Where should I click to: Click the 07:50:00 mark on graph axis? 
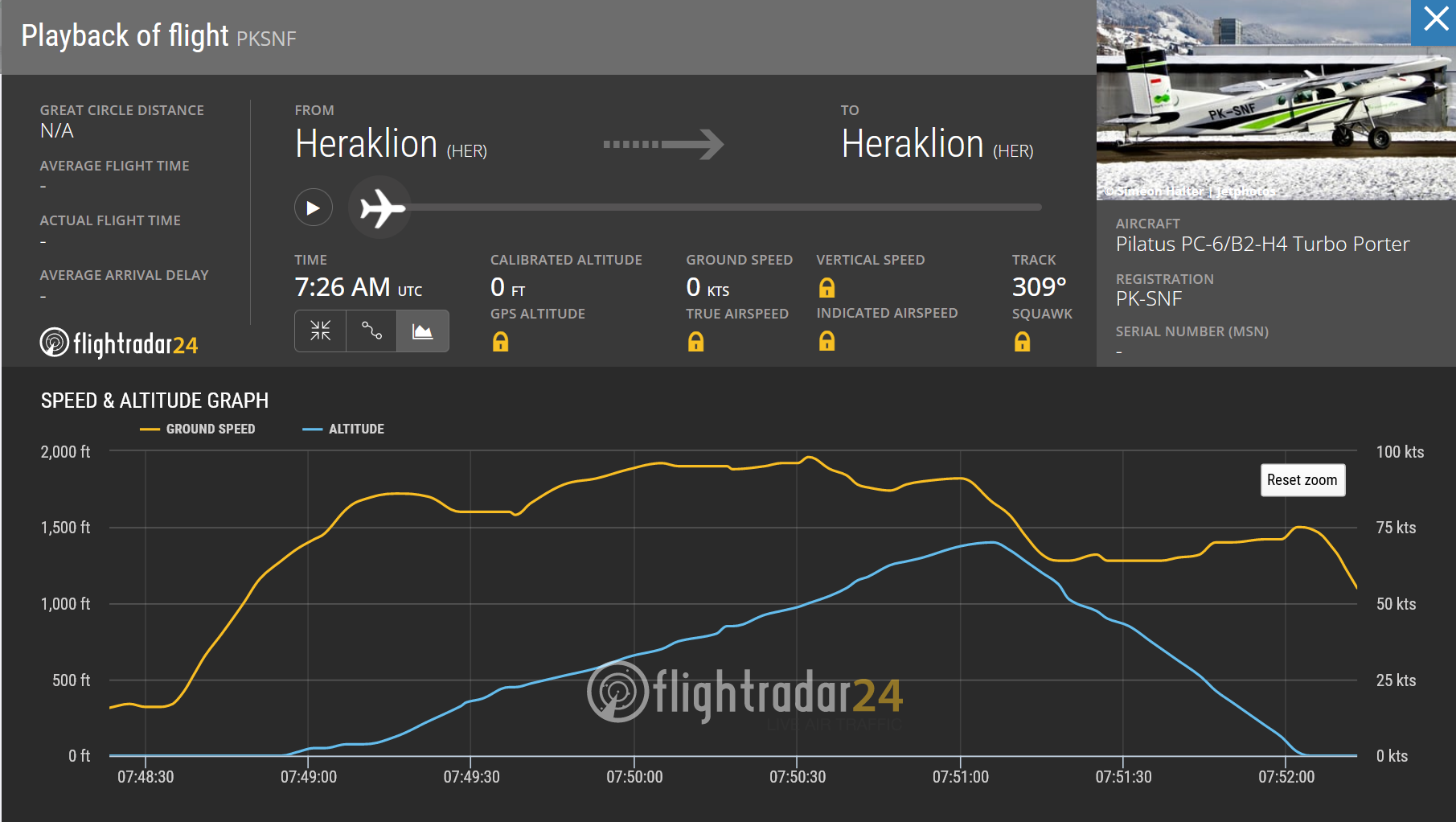pos(634,777)
